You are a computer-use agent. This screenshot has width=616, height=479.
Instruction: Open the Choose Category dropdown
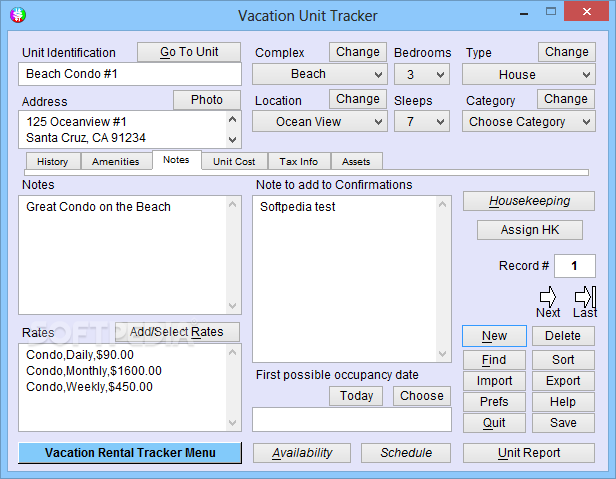(529, 121)
